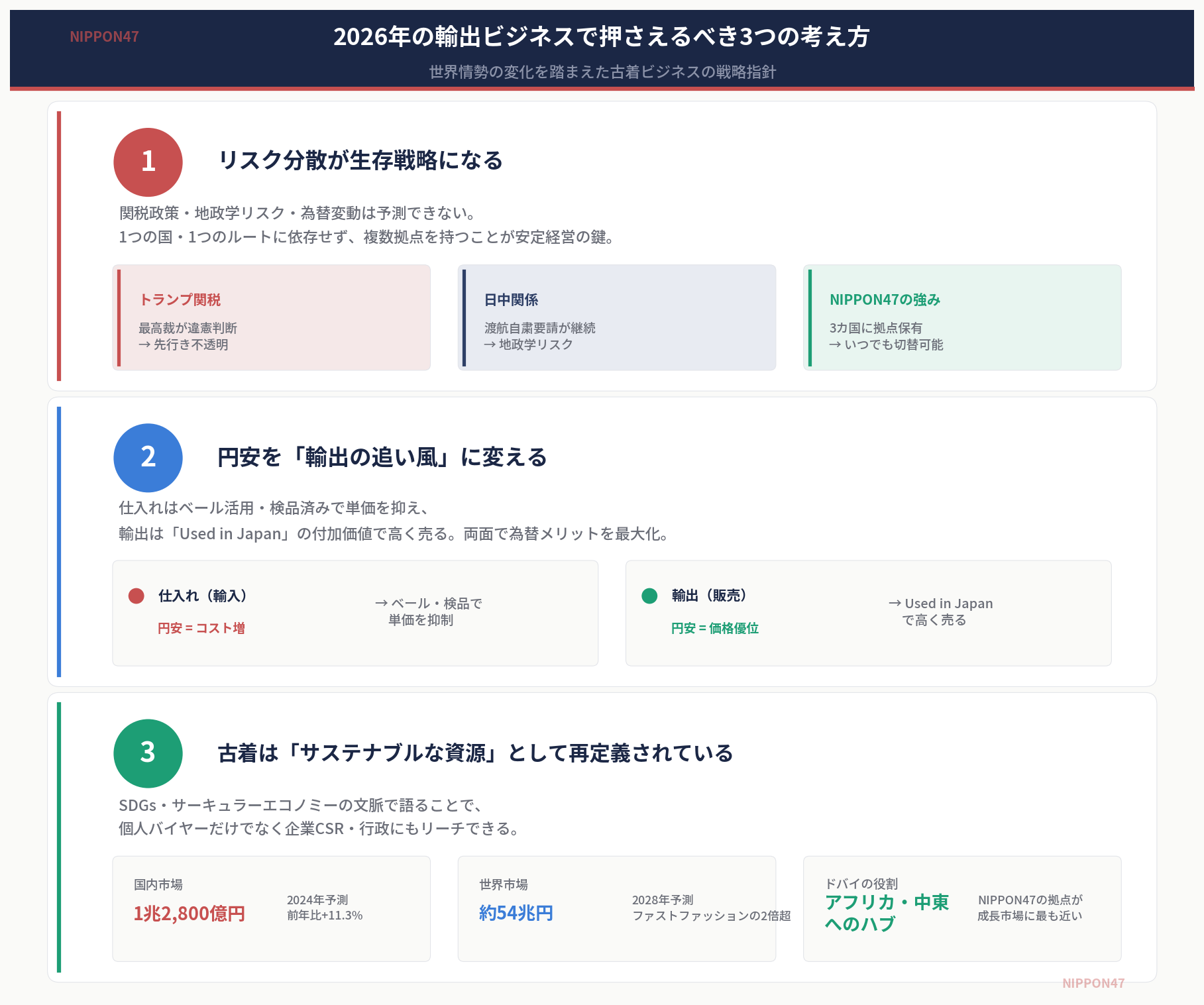Click heading リスク分散が生存戦略になる
The height and width of the screenshot is (1005, 1204).
[360, 160]
